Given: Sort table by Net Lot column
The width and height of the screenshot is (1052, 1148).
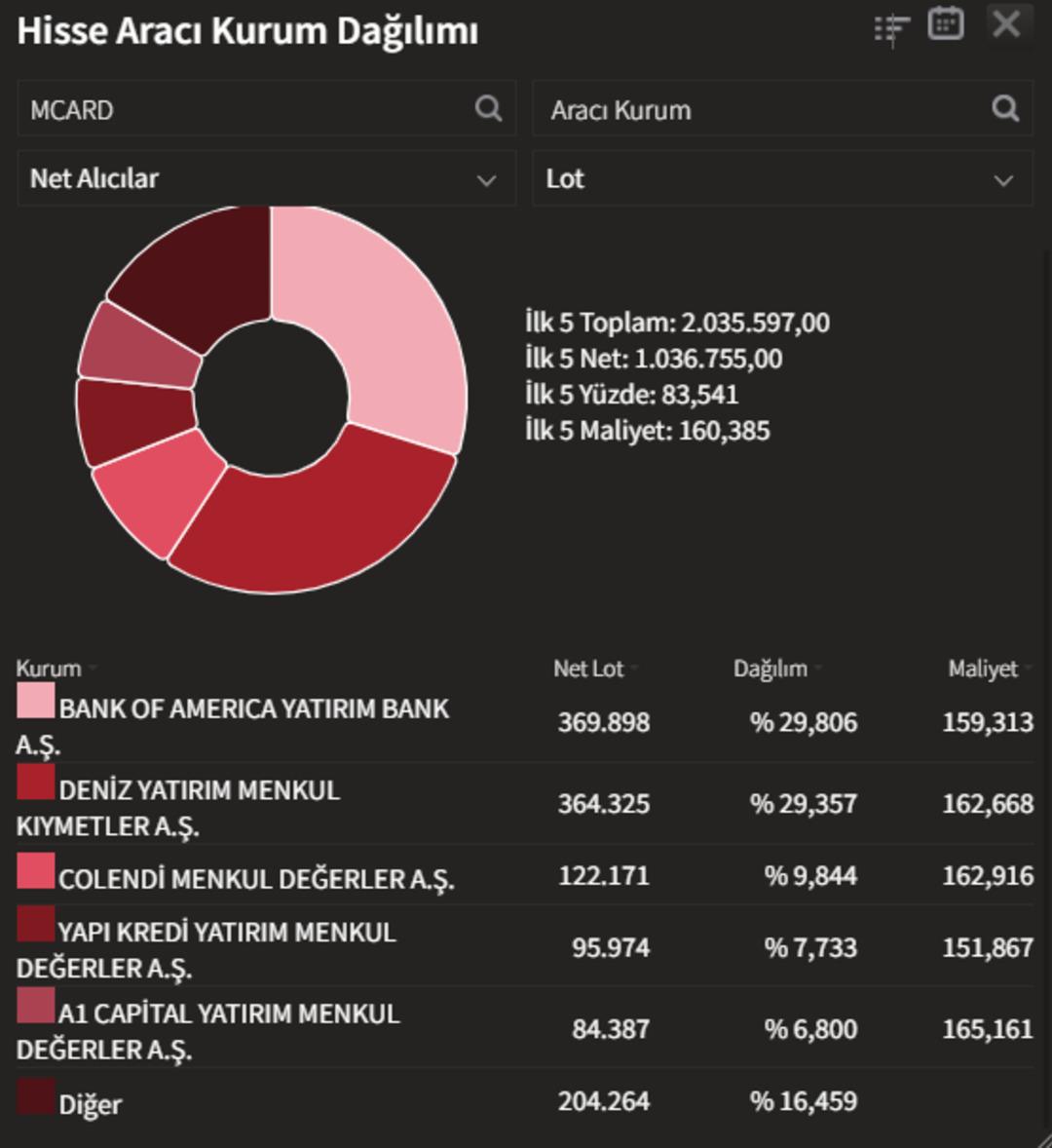Looking at the screenshot, I should 588,669.
